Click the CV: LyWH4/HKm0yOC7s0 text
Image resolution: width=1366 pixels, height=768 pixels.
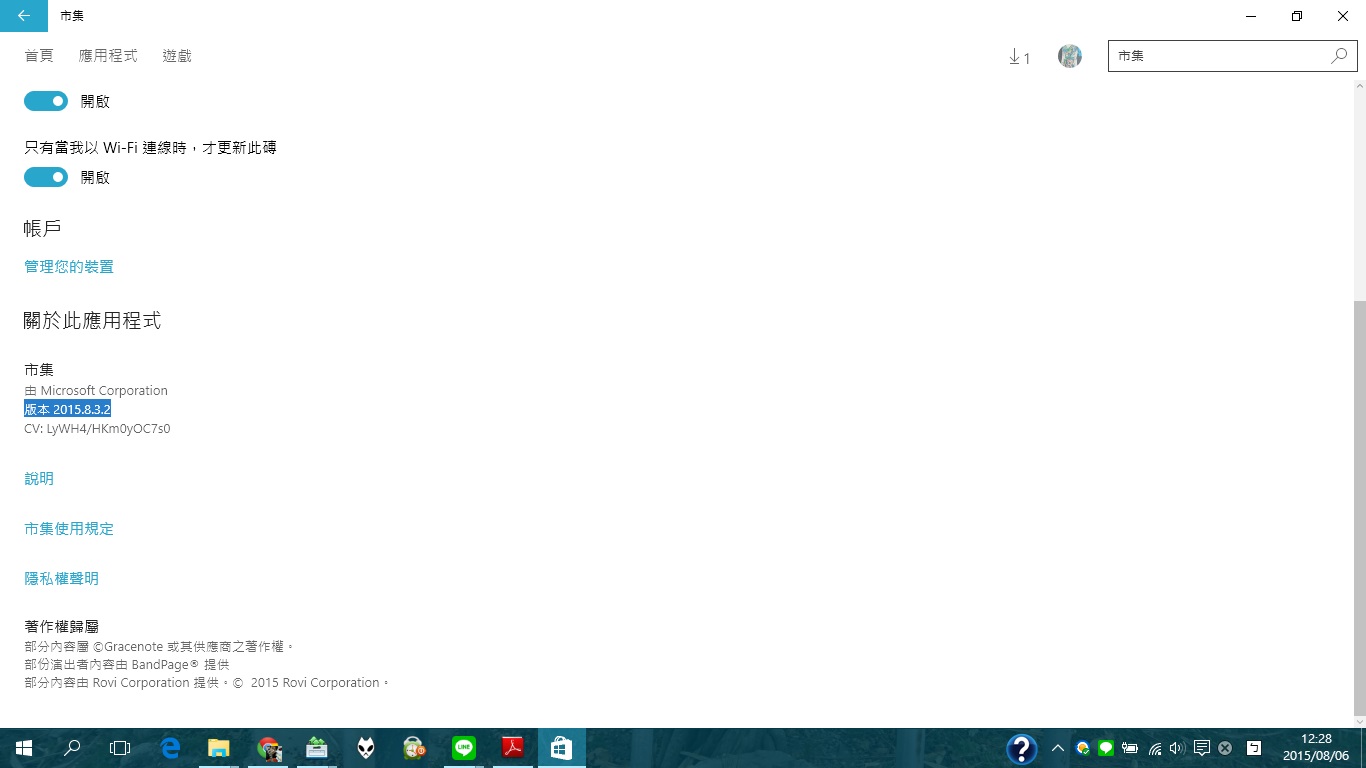click(97, 429)
